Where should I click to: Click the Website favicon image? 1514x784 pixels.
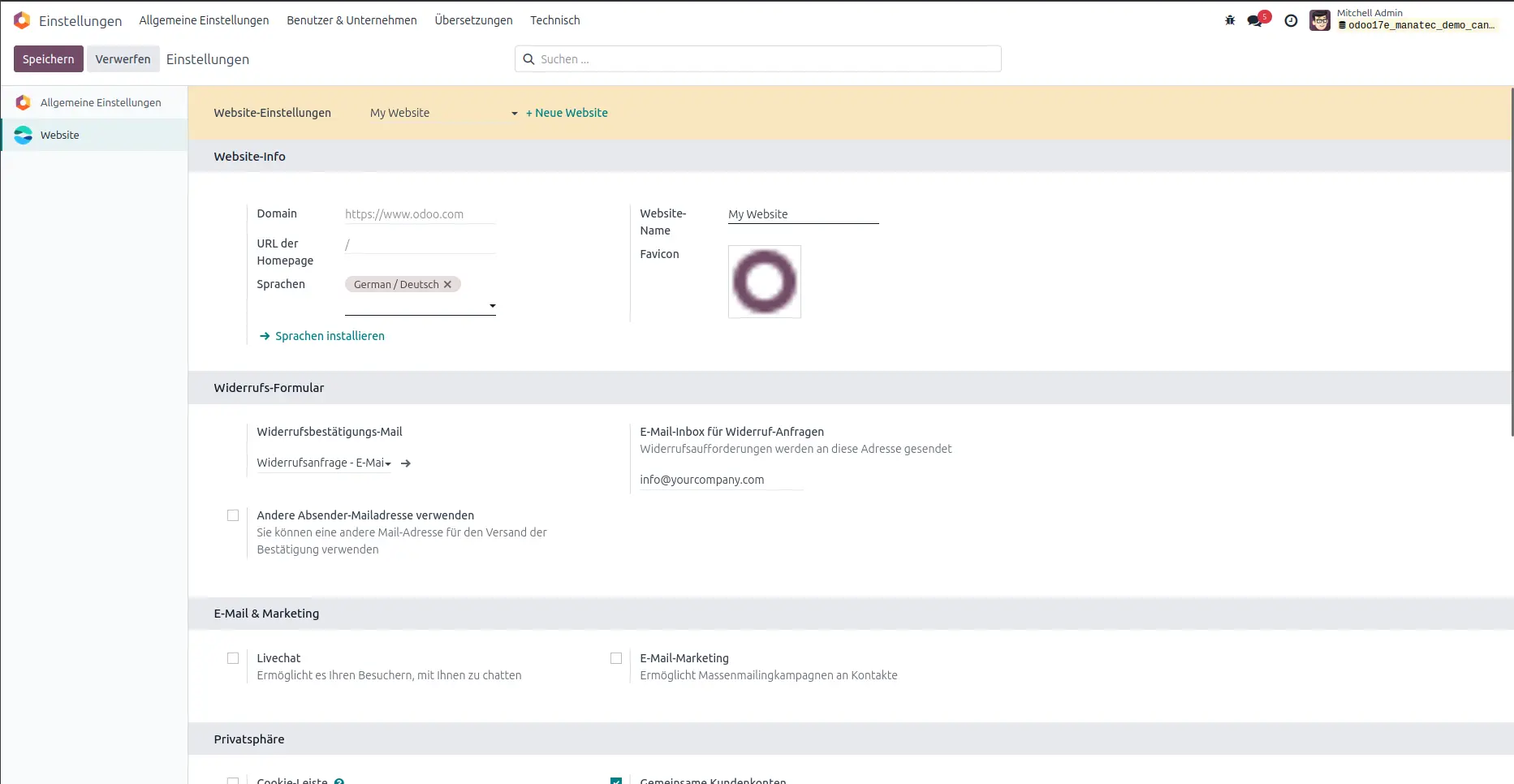(x=764, y=282)
